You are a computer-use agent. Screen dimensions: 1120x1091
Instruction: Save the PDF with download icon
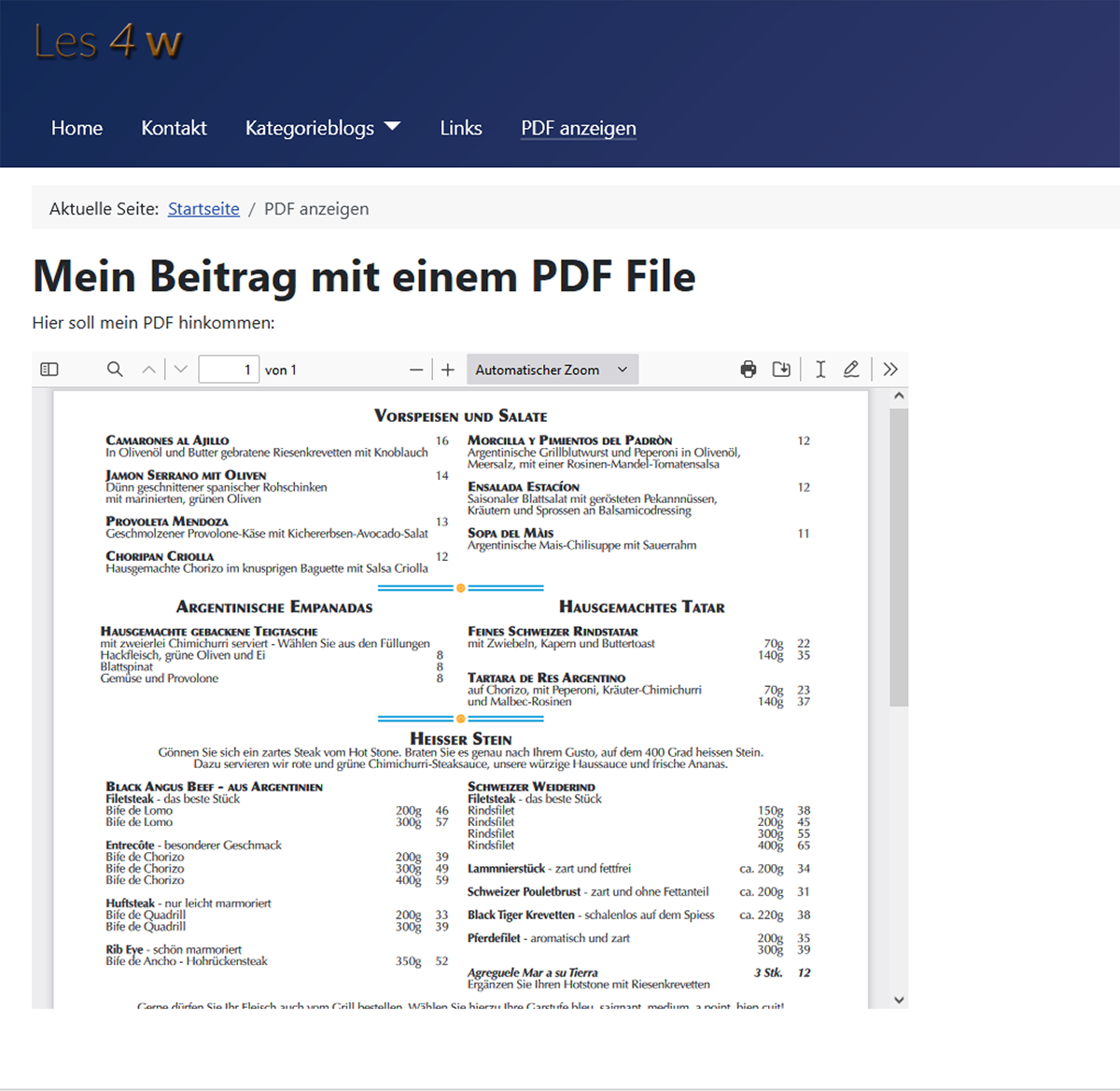[781, 370]
